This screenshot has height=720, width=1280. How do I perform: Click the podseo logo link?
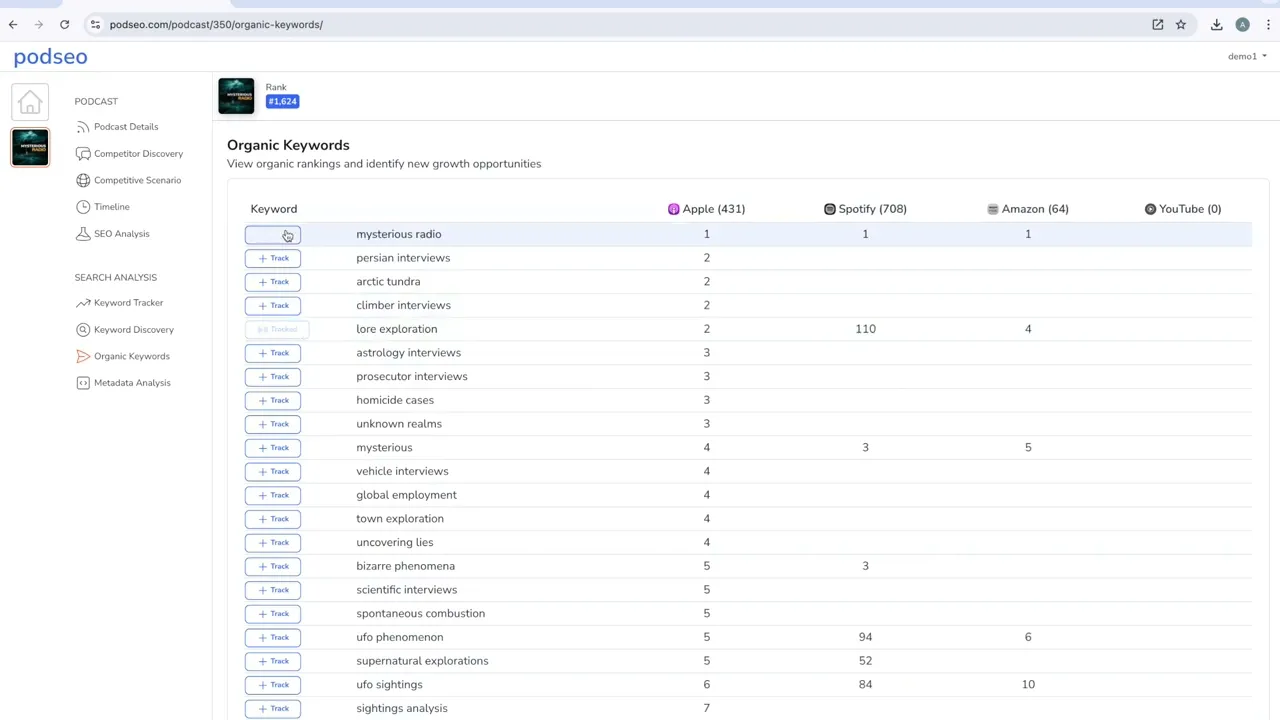click(51, 57)
